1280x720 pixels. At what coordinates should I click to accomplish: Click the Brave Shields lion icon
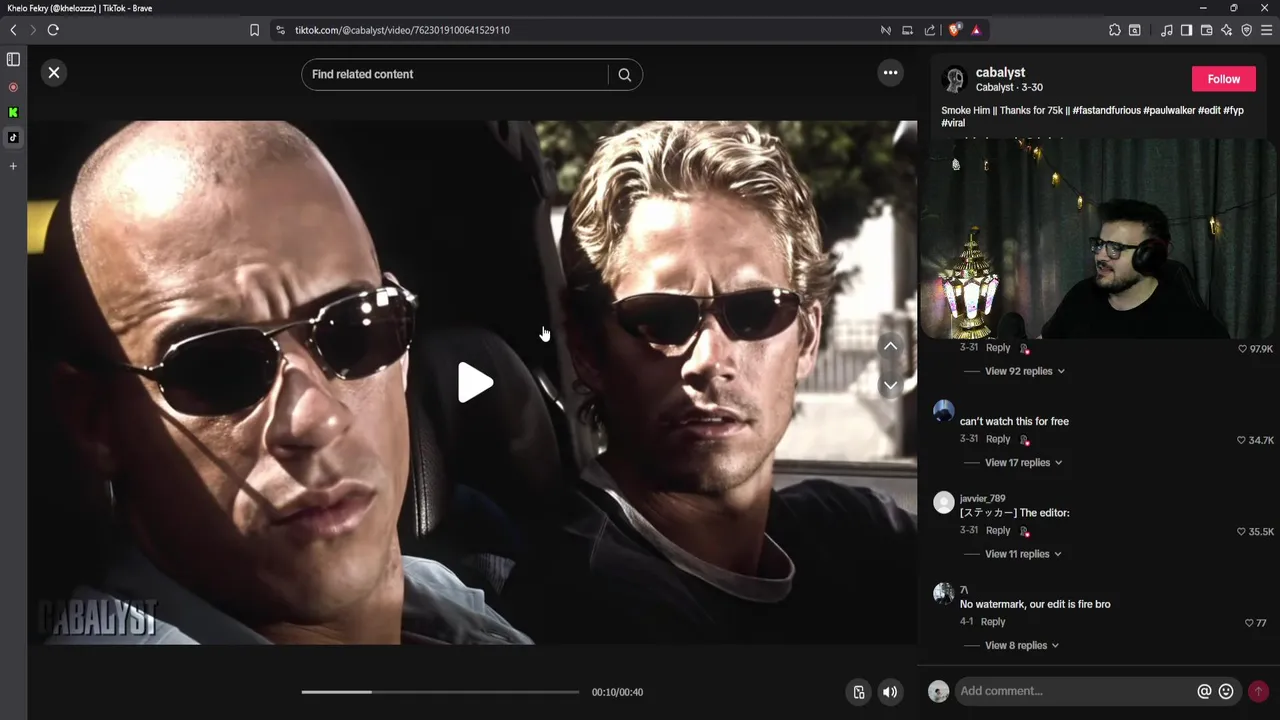coord(954,30)
